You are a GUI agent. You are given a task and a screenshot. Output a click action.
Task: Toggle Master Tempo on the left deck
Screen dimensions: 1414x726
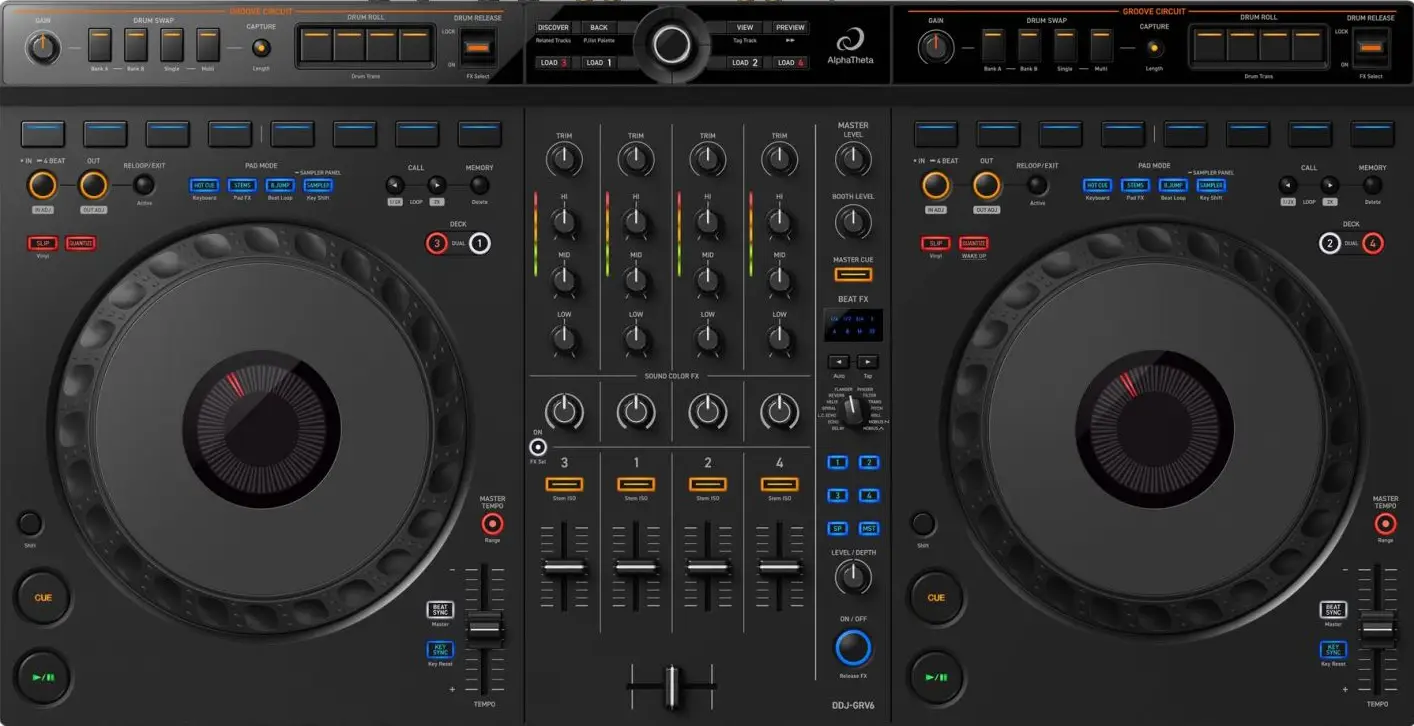point(492,523)
